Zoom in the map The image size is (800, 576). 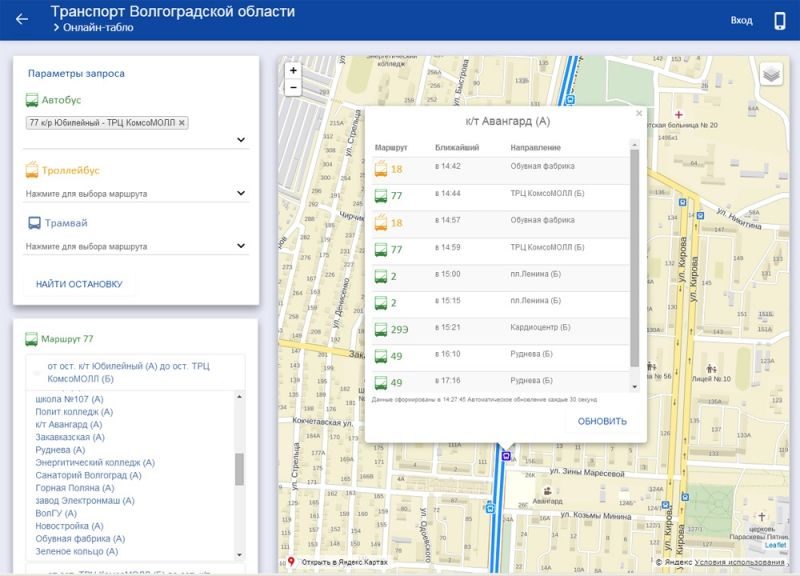[x=293, y=71]
